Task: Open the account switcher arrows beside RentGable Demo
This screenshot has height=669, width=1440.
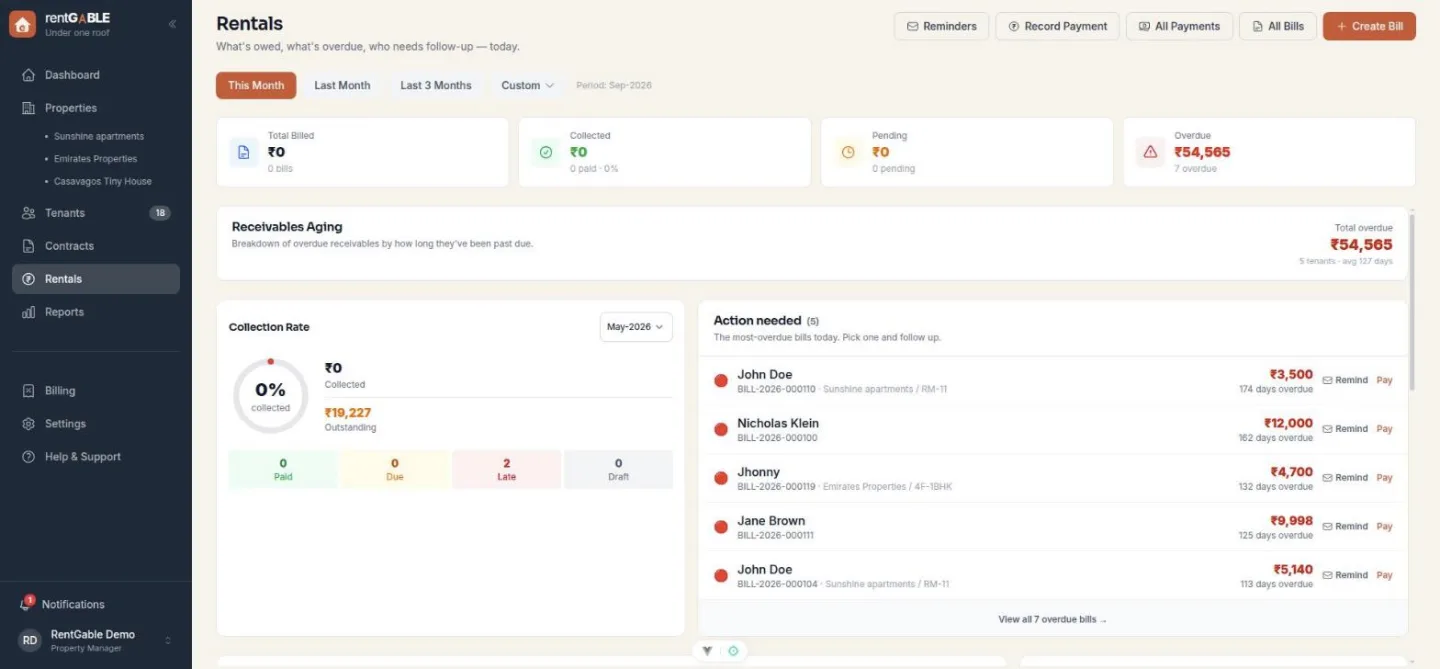Action: [x=168, y=640]
